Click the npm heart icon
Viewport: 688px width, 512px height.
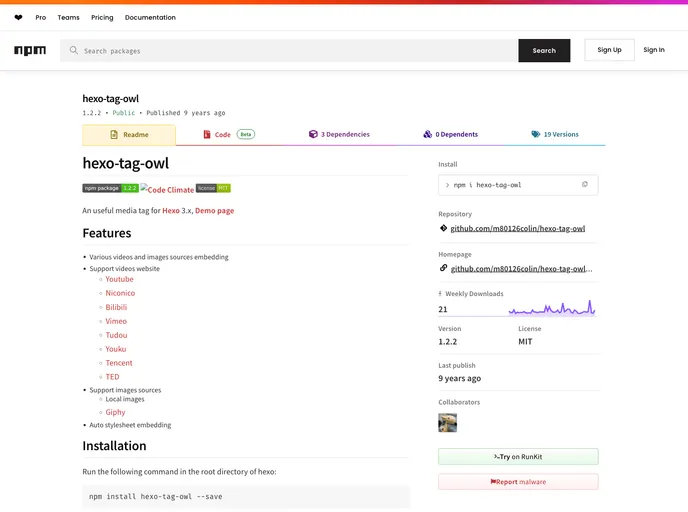click(x=18, y=18)
